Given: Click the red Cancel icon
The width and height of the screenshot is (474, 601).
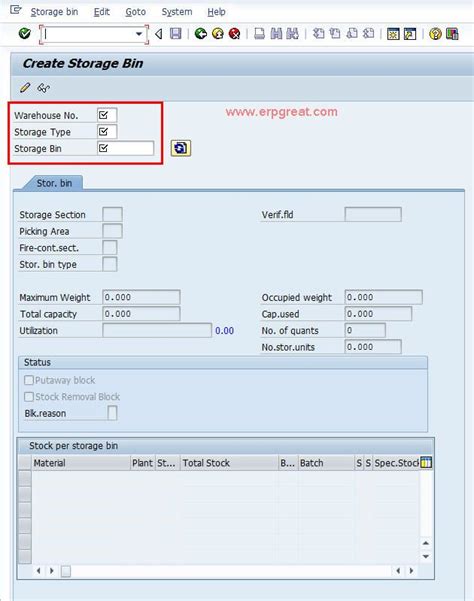Looking at the screenshot, I should [235, 34].
